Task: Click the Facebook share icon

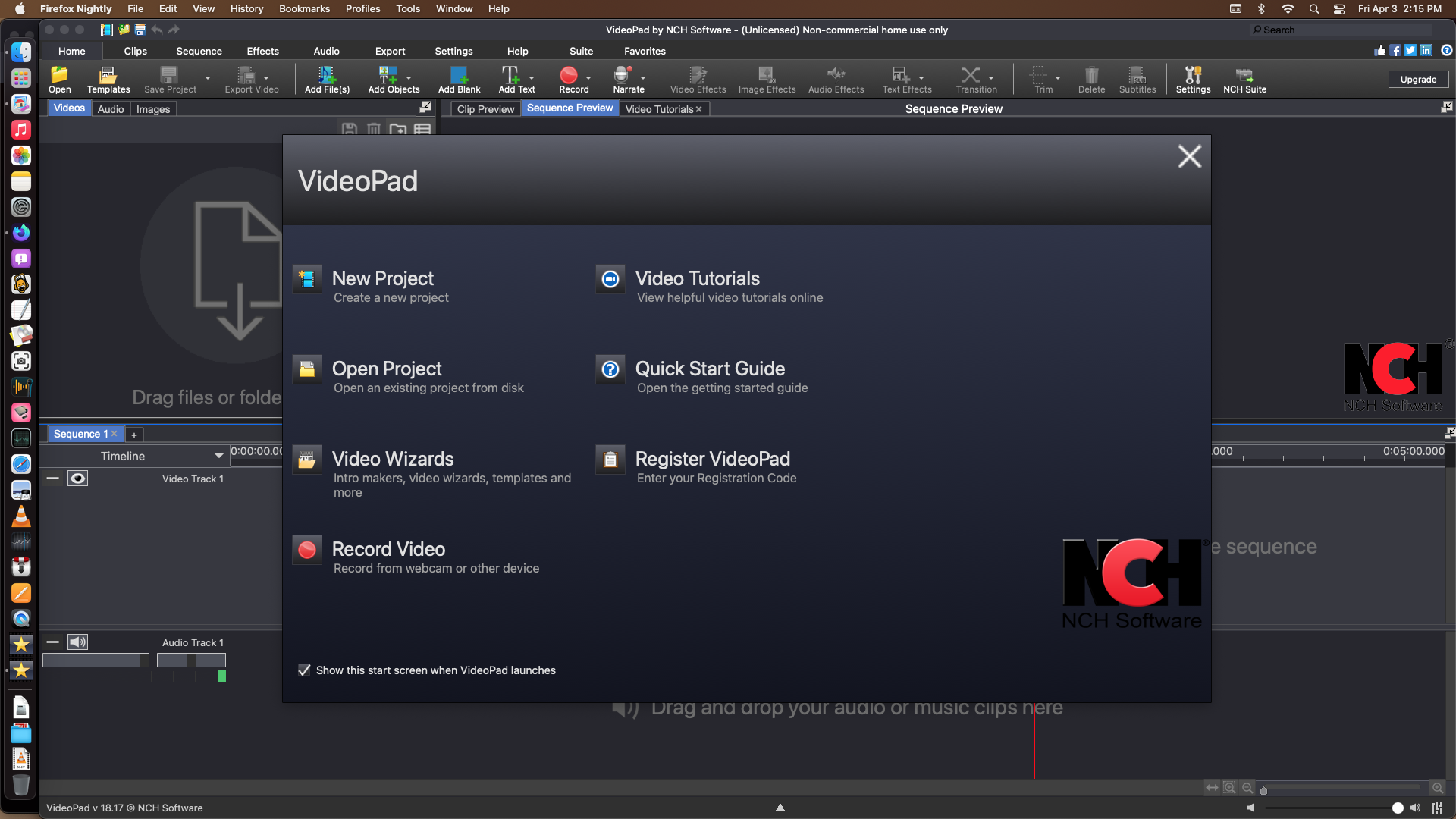Action: click(1395, 50)
